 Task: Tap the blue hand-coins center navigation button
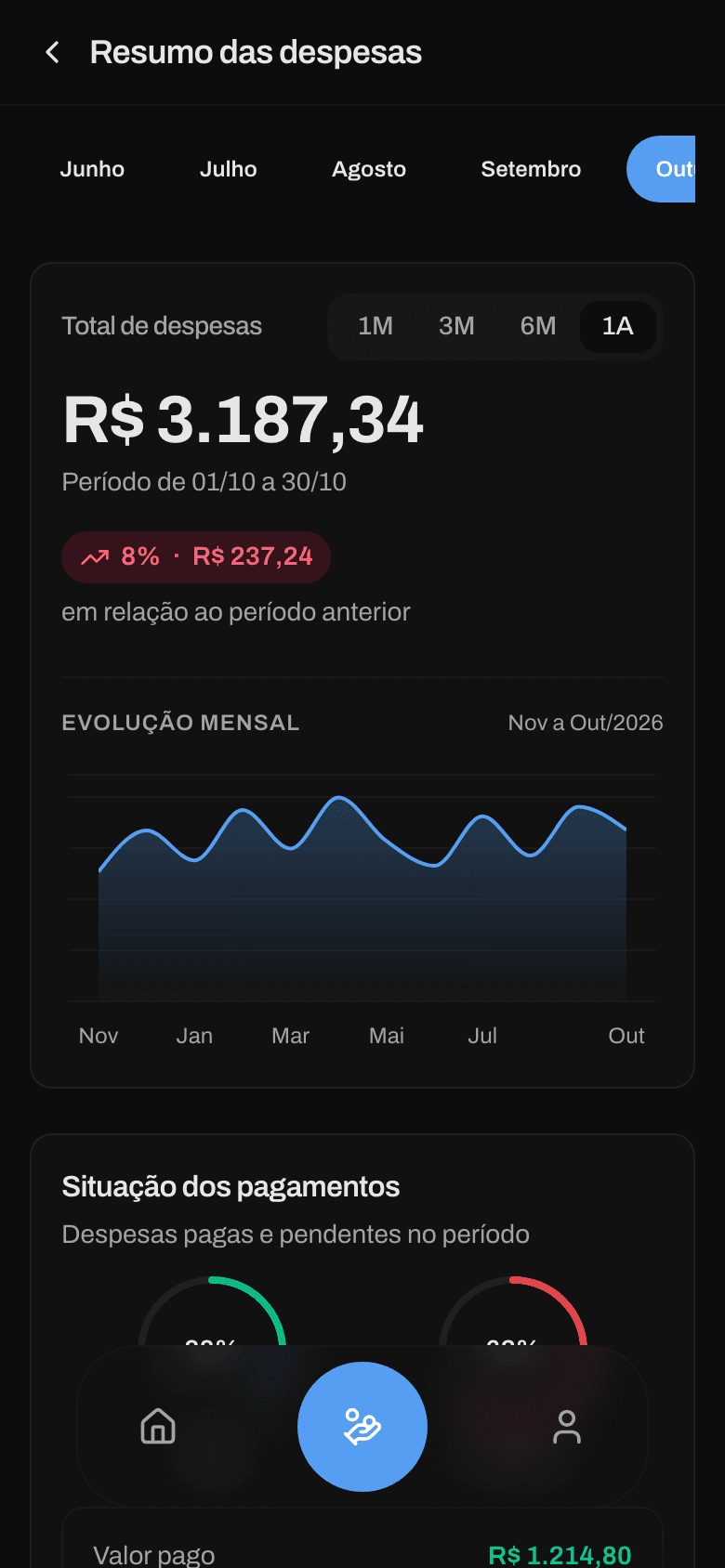tap(362, 1427)
